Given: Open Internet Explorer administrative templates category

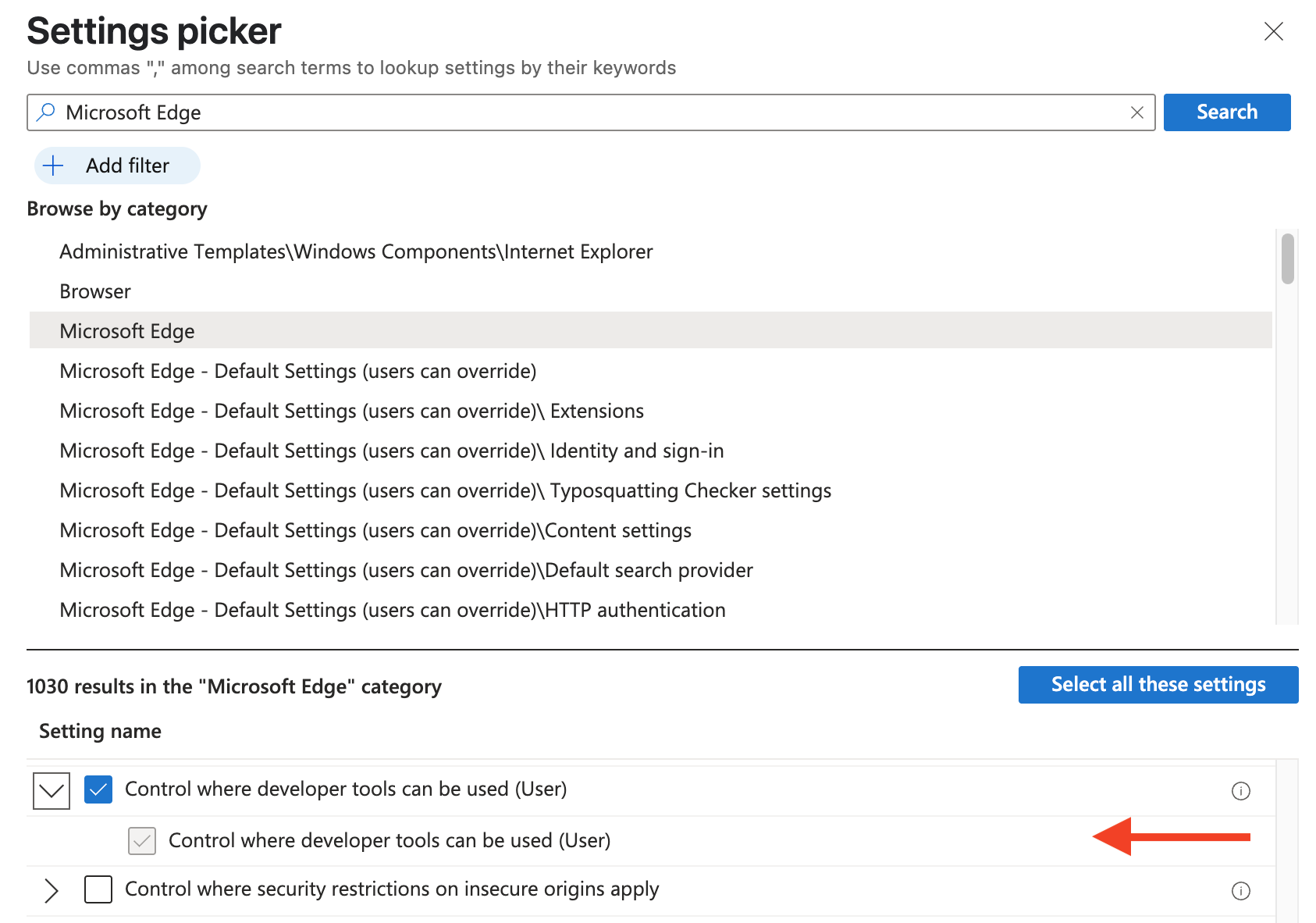Looking at the screenshot, I should coord(356,251).
